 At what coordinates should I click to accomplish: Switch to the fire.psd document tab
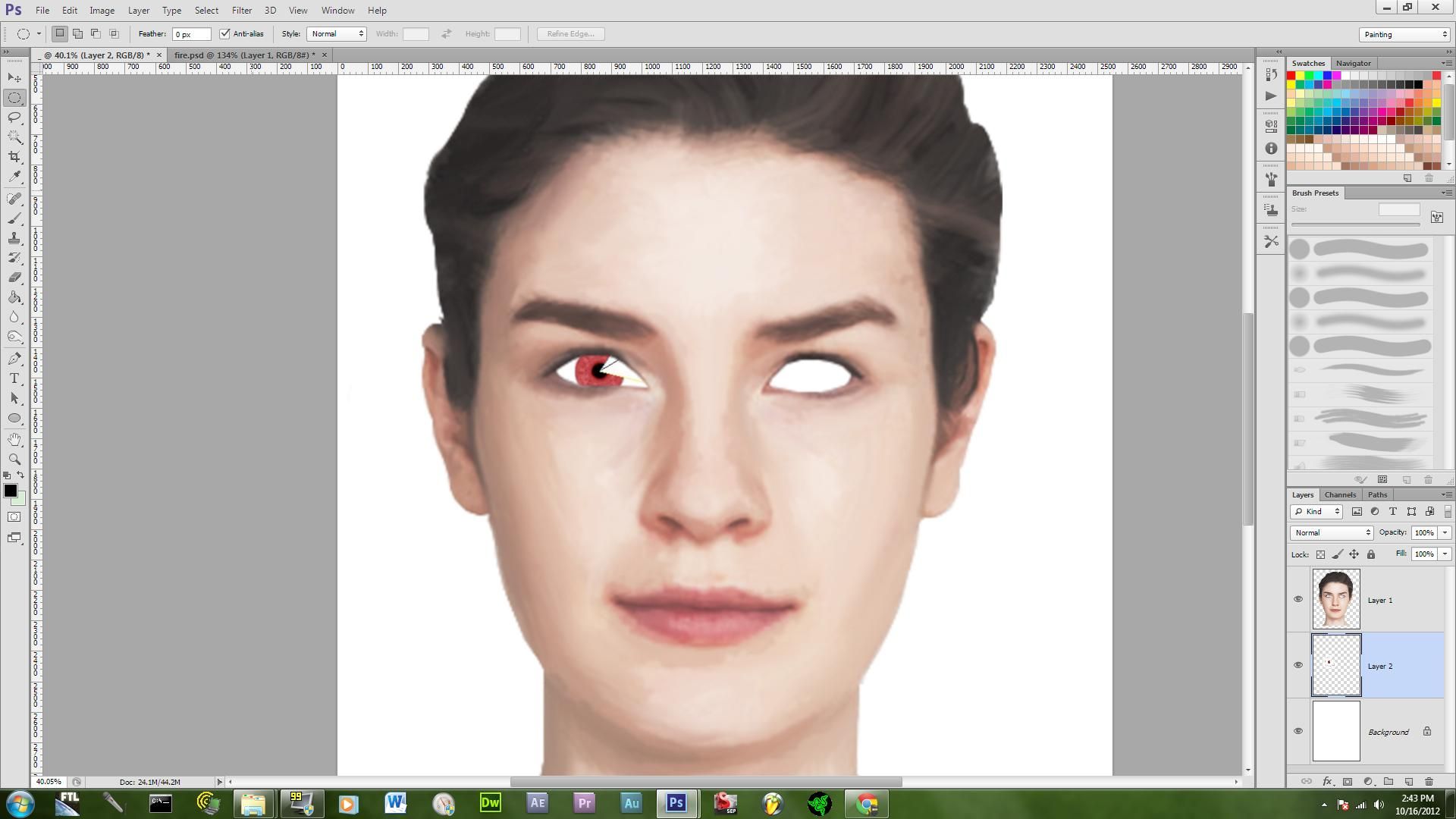tap(244, 55)
